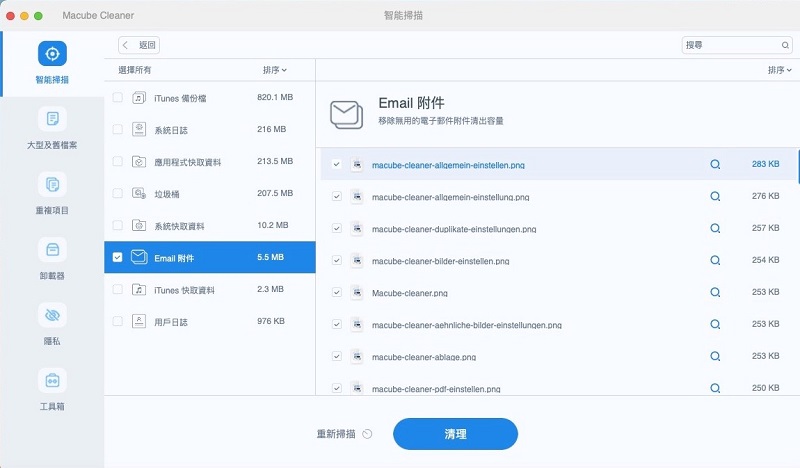Click inside the 搜尋 search field
Viewport: 800px width, 468px height.
click(736, 45)
